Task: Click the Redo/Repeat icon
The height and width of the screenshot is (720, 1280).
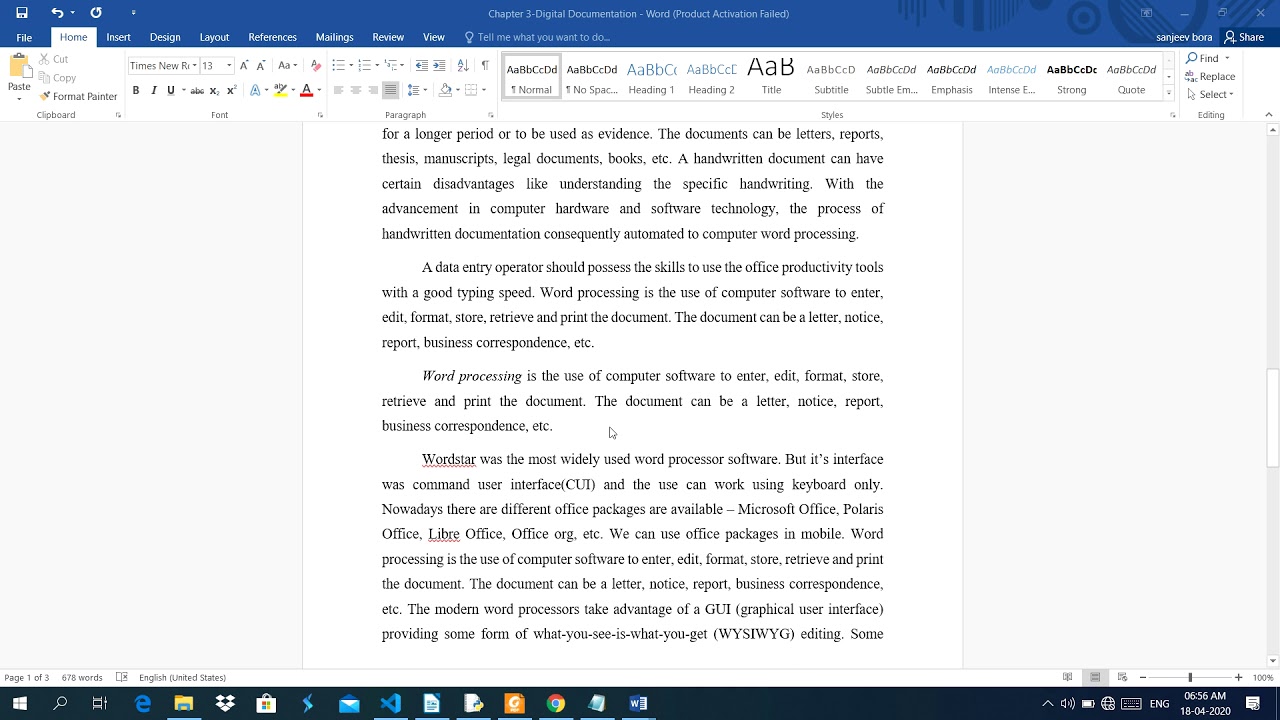Action: point(96,13)
